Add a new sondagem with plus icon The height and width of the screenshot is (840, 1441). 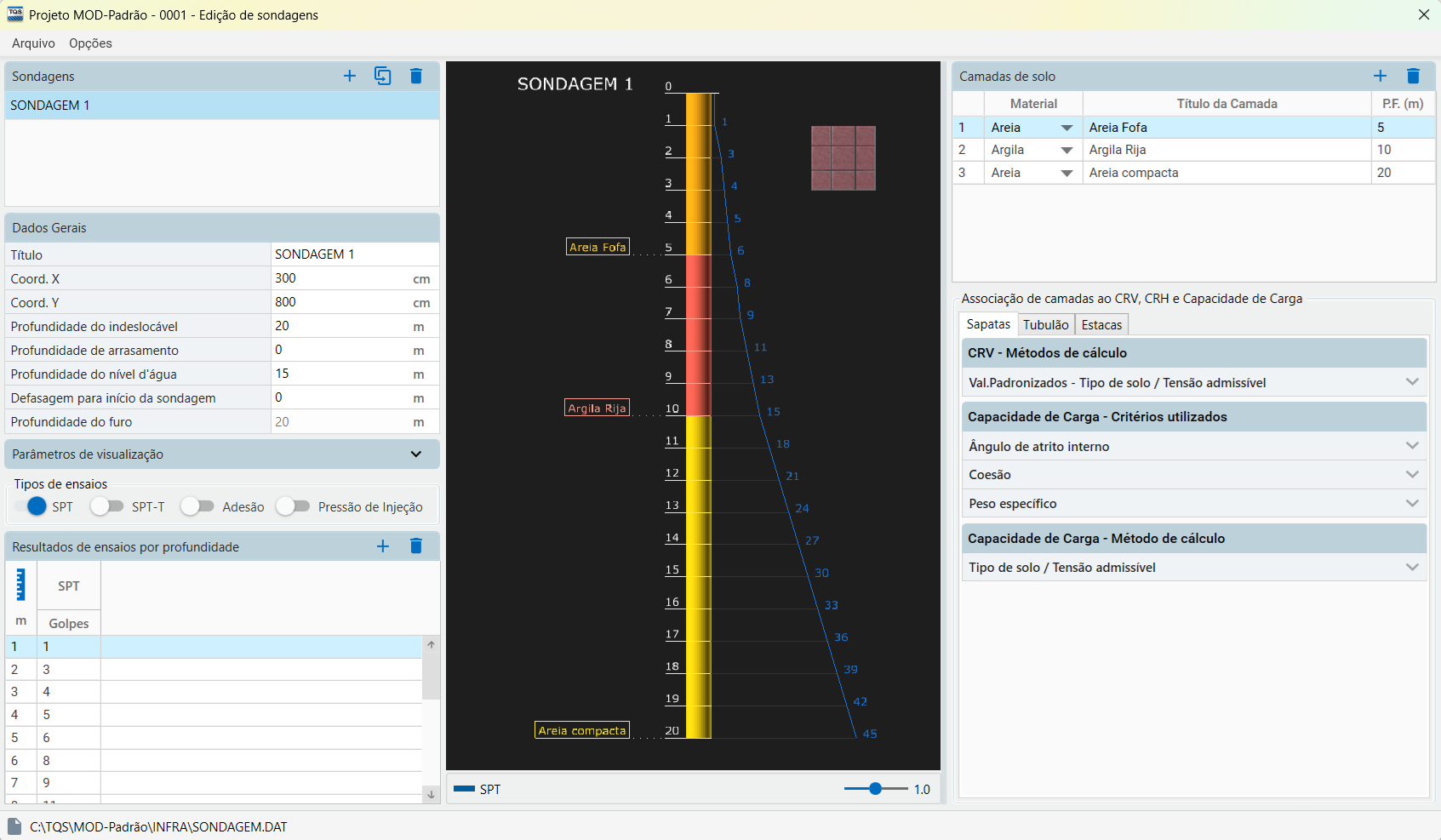coord(349,76)
